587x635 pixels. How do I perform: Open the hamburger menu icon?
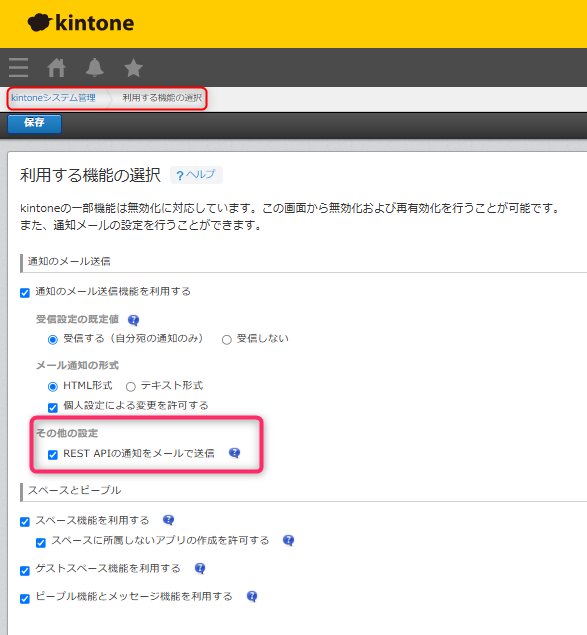(19, 67)
